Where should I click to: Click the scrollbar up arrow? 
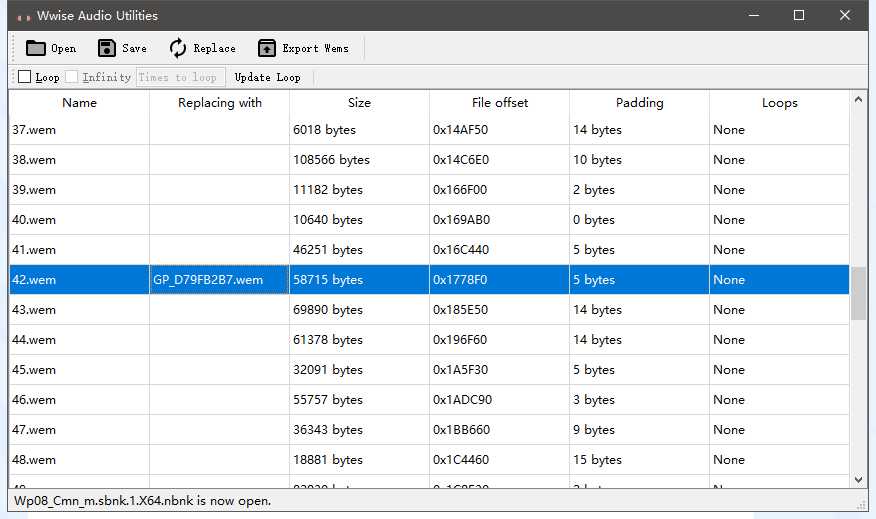858,99
